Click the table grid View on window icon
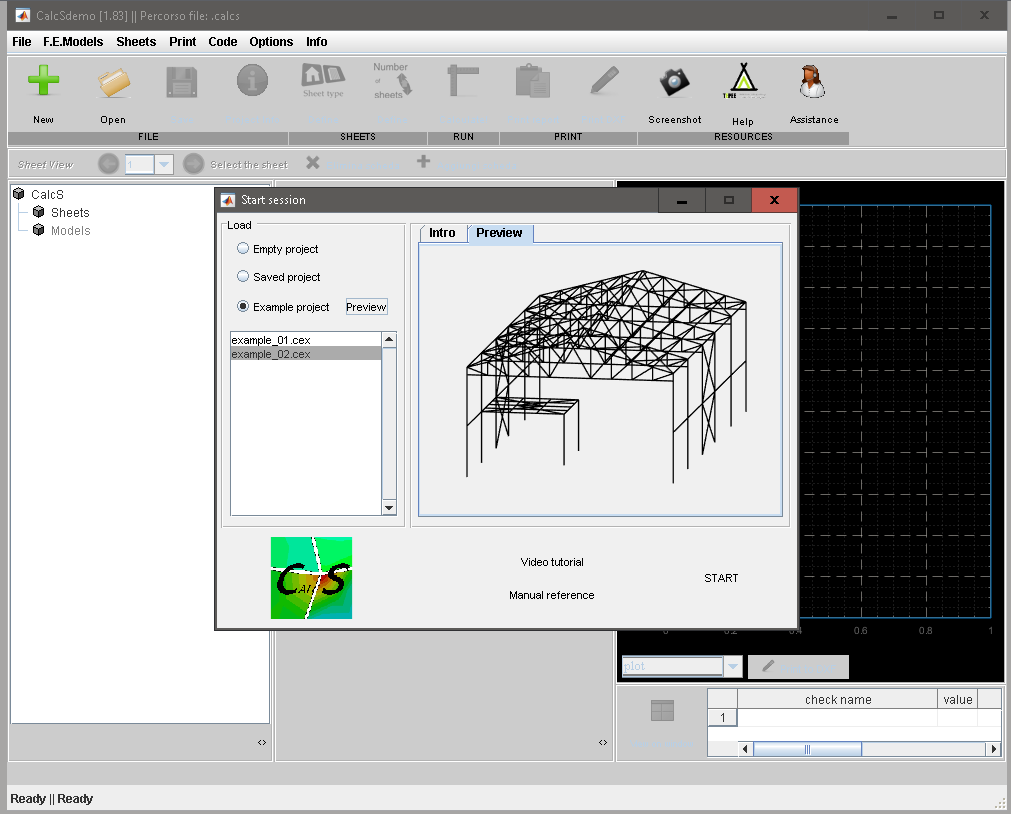Image resolution: width=1011 pixels, height=814 pixels. tap(662, 710)
